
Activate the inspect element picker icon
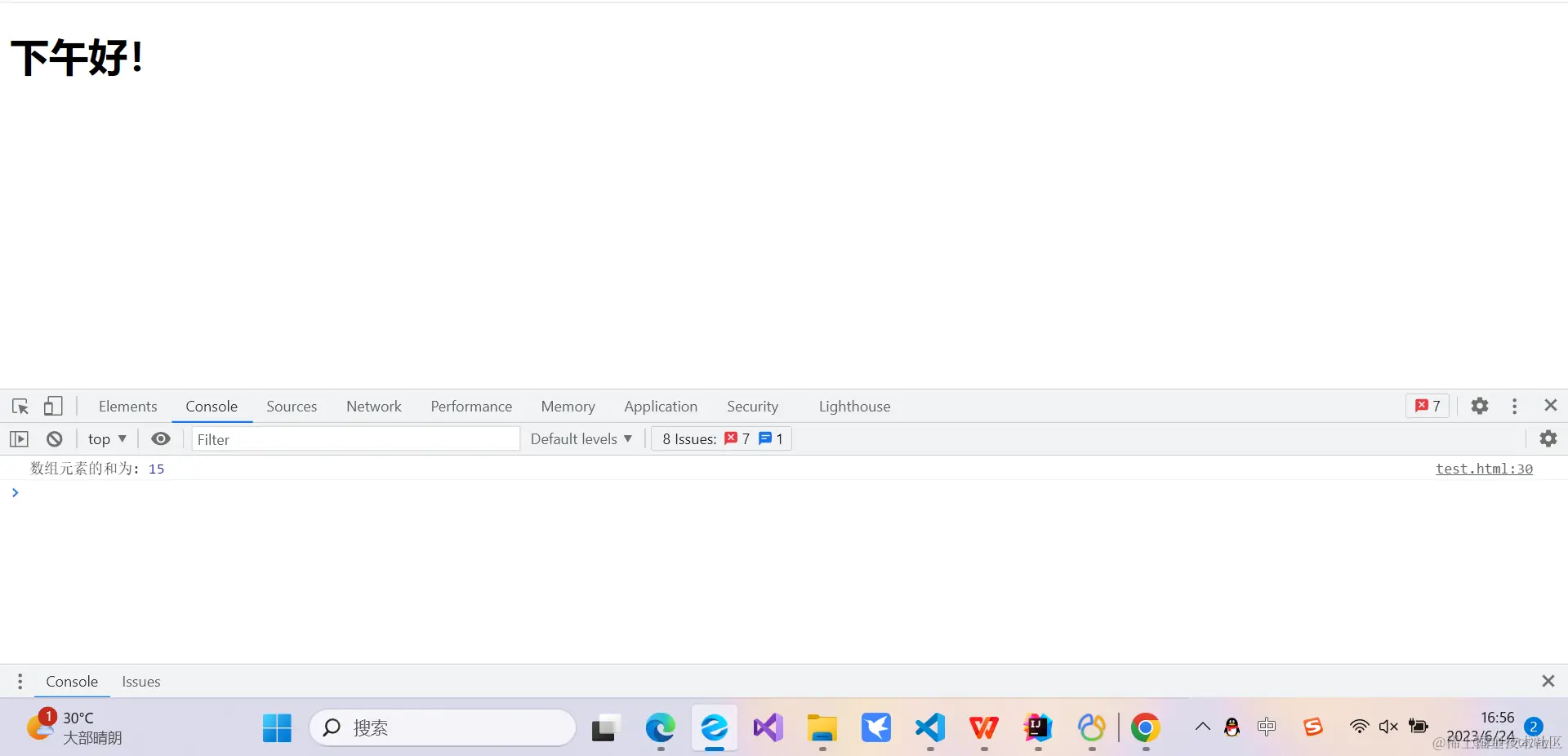click(x=20, y=406)
